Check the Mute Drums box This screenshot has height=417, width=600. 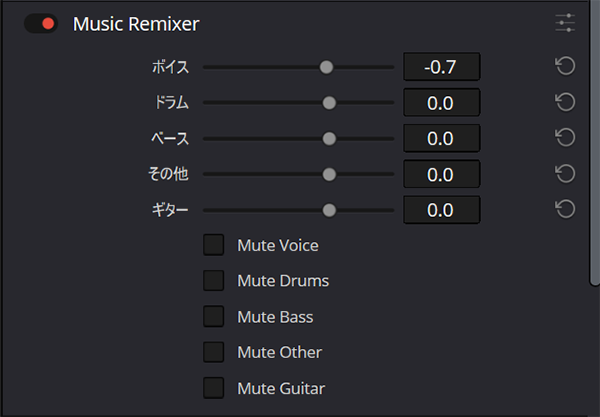click(214, 281)
